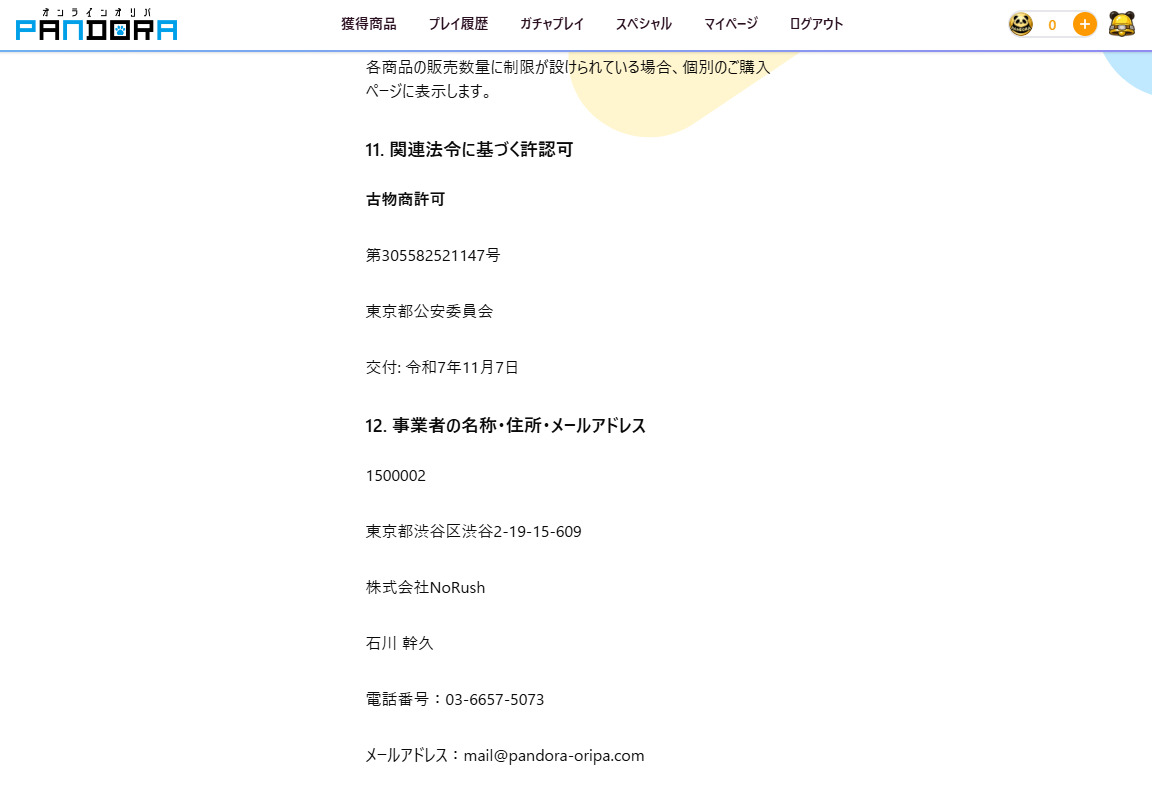Click the gold panda coin icon

pyautogui.click(x=1020, y=24)
